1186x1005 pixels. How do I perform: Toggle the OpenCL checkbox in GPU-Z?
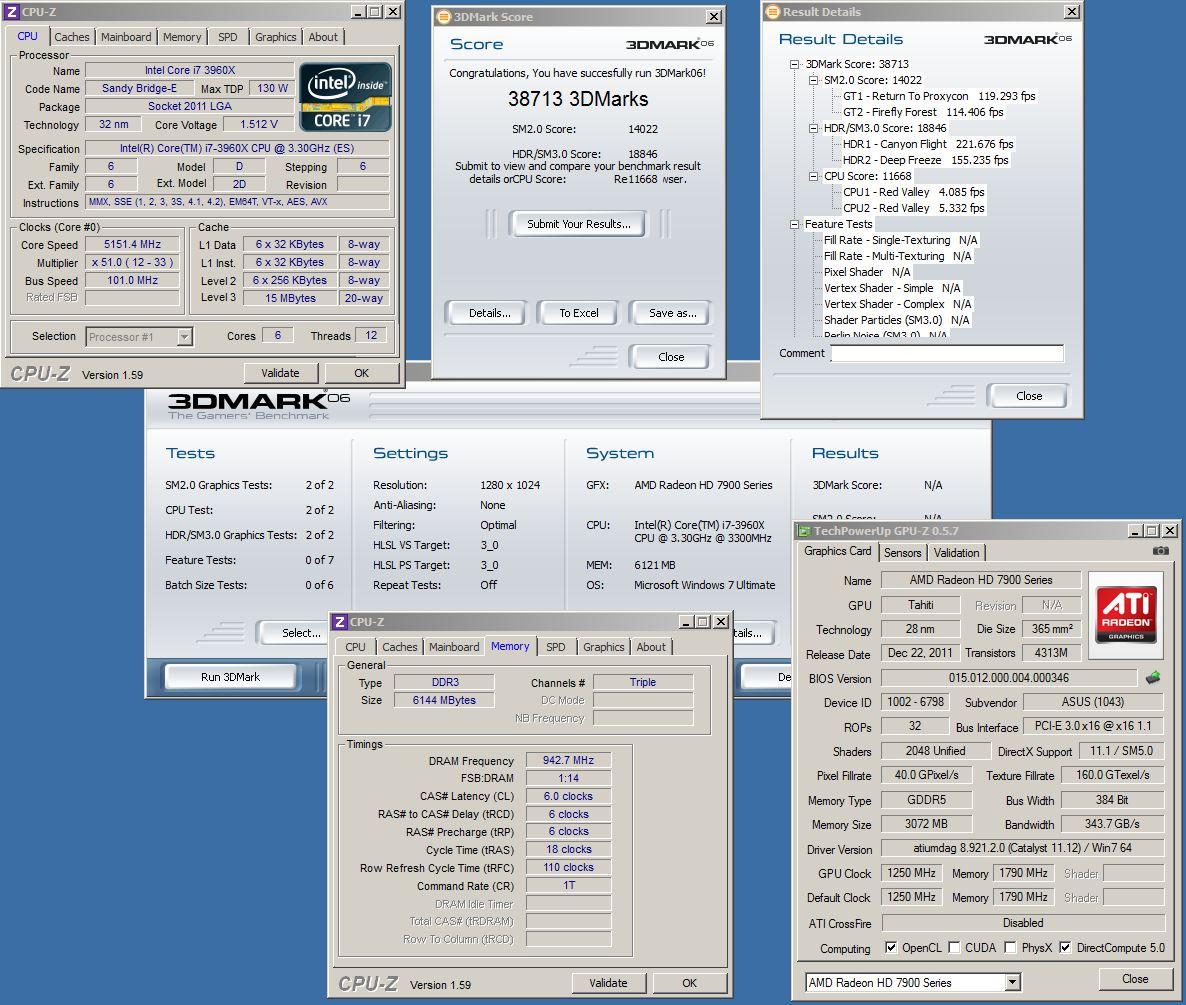[890, 948]
